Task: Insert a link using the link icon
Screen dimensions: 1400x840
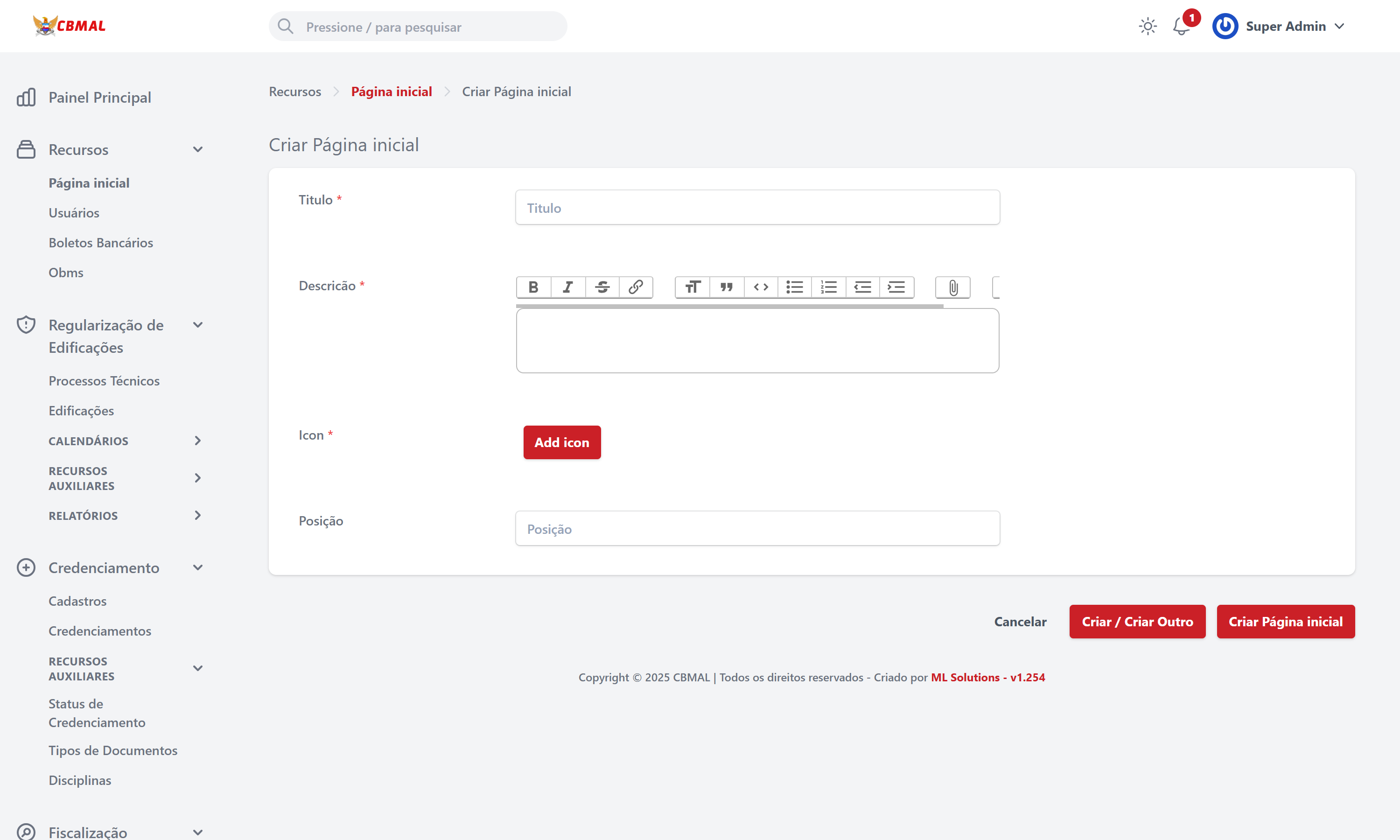Action: pyautogui.click(x=636, y=287)
